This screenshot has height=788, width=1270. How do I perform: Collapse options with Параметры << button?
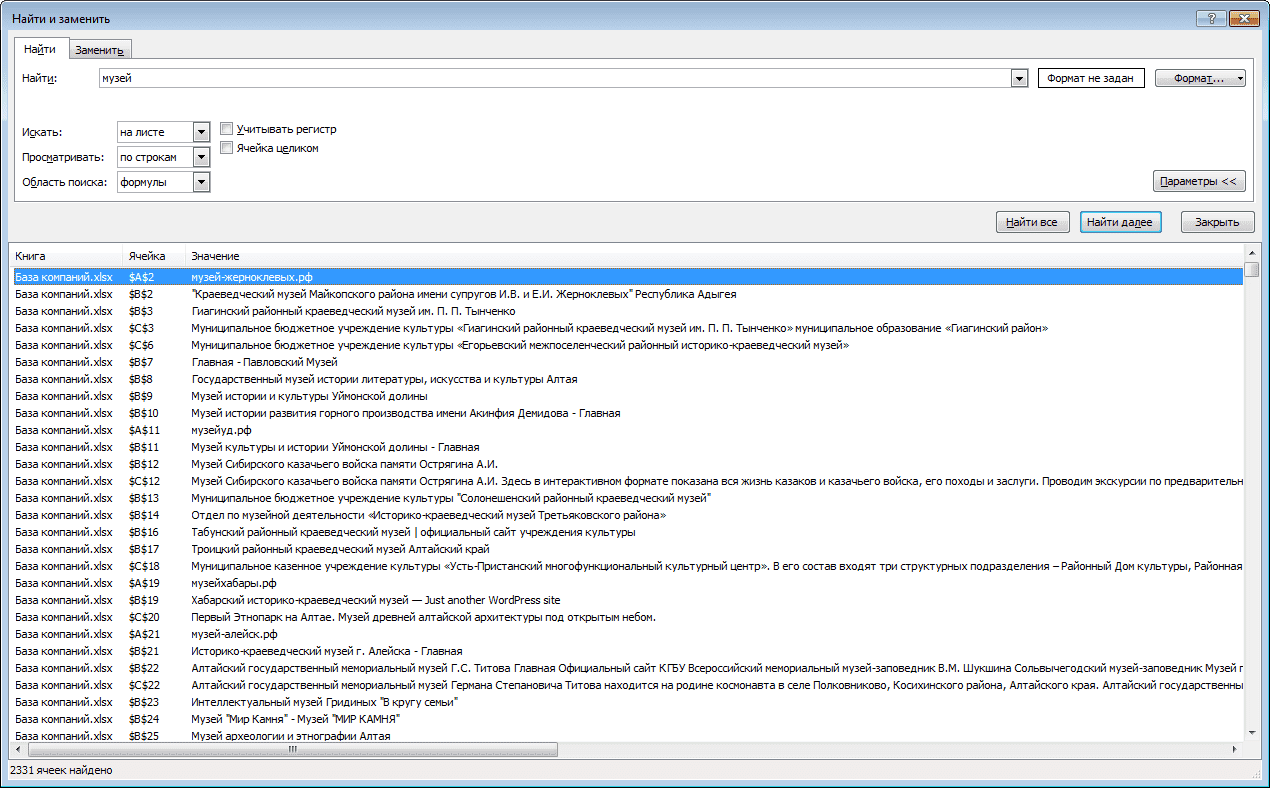point(1199,181)
